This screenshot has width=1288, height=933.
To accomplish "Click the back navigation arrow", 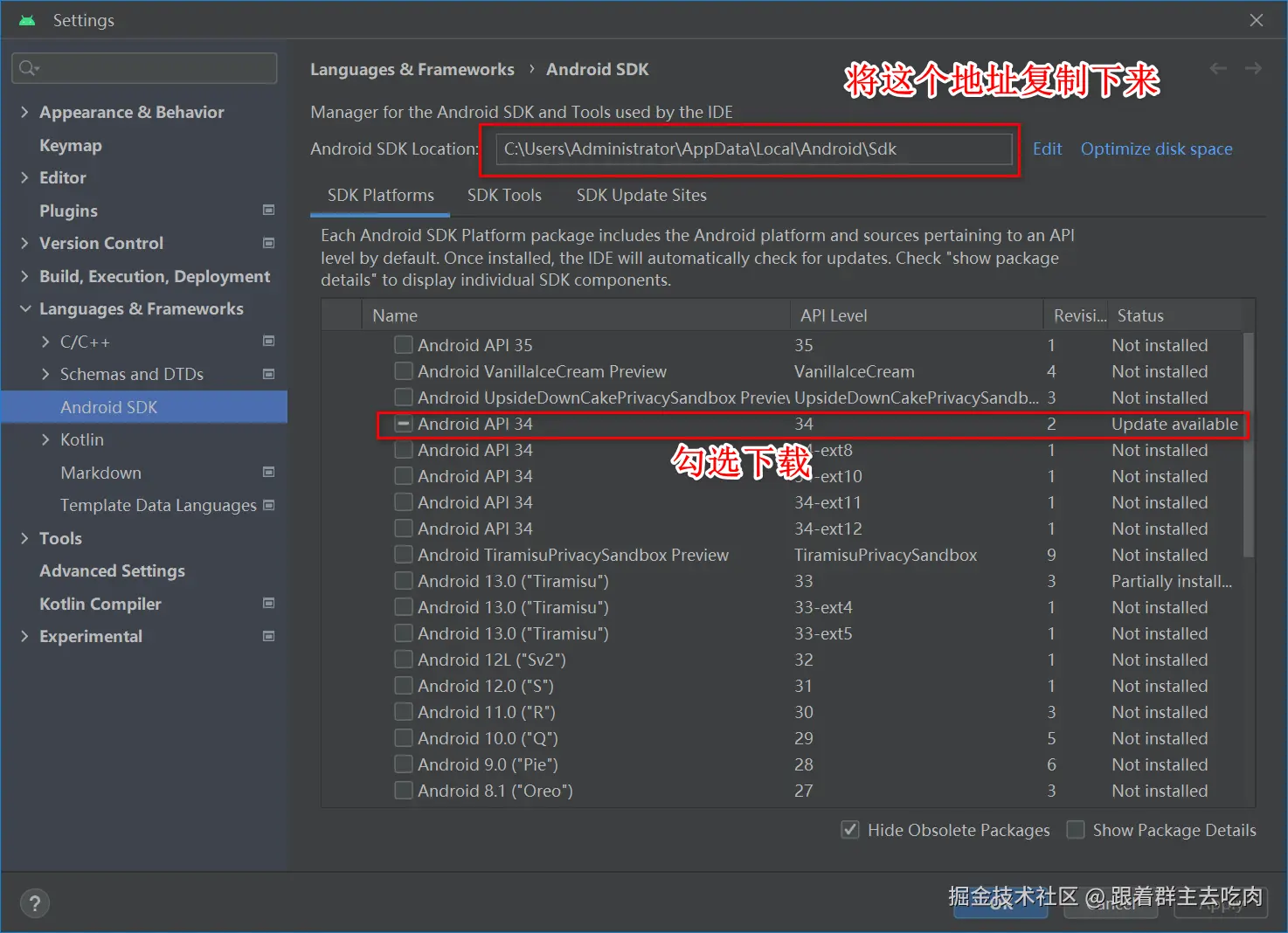I will (x=1218, y=68).
